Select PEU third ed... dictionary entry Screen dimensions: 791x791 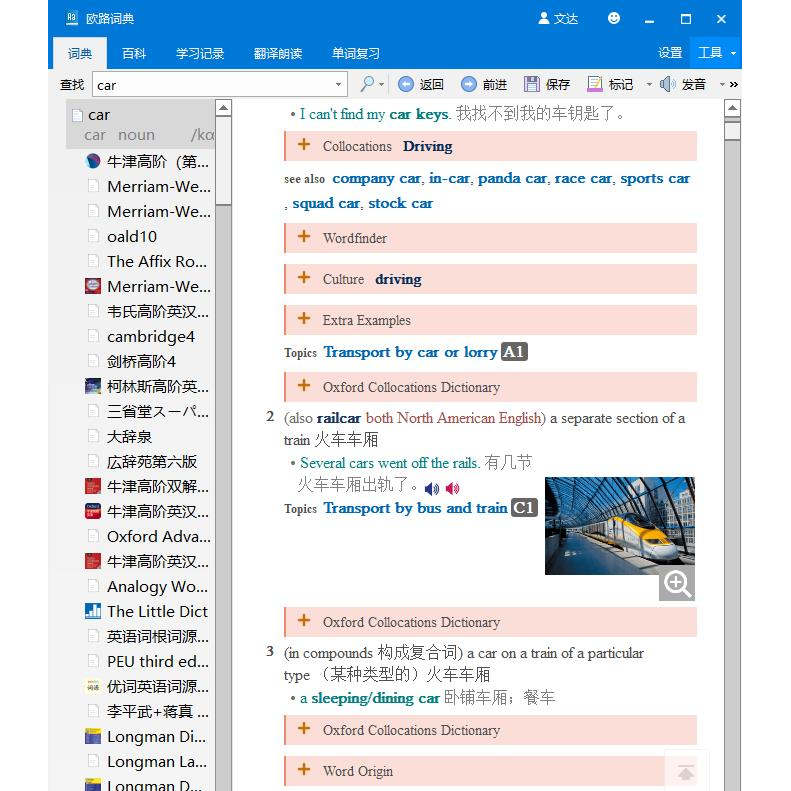[x=147, y=662]
